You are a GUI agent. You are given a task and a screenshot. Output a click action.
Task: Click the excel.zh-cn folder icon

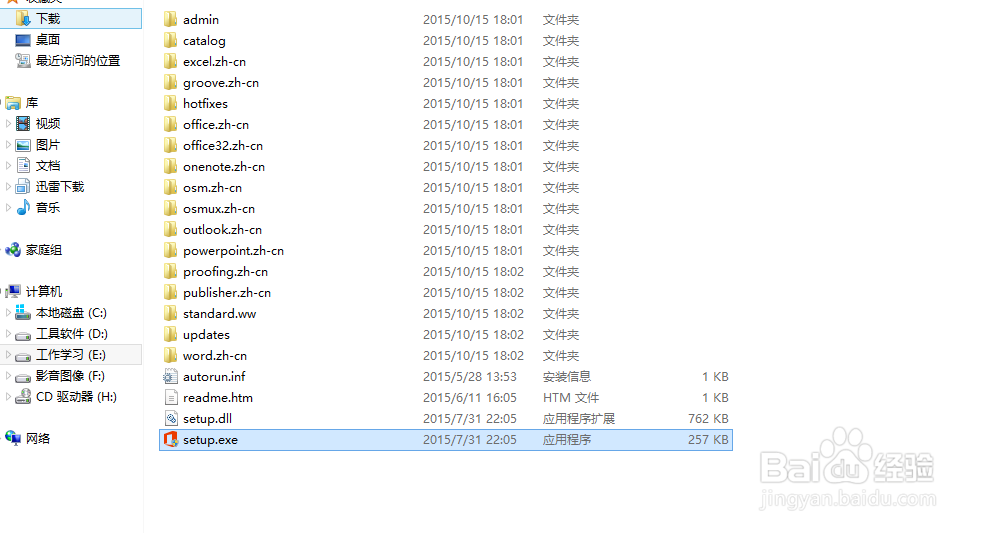click(170, 62)
